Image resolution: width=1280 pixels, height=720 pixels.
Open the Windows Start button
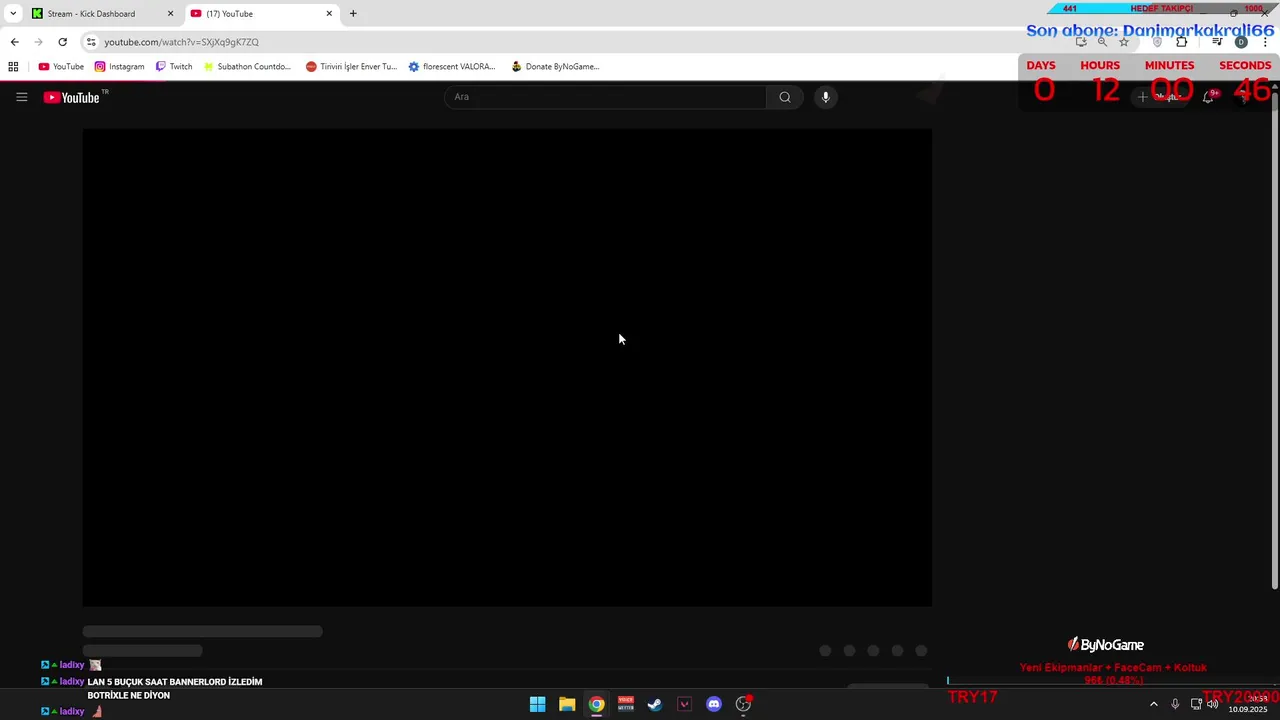click(537, 704)
